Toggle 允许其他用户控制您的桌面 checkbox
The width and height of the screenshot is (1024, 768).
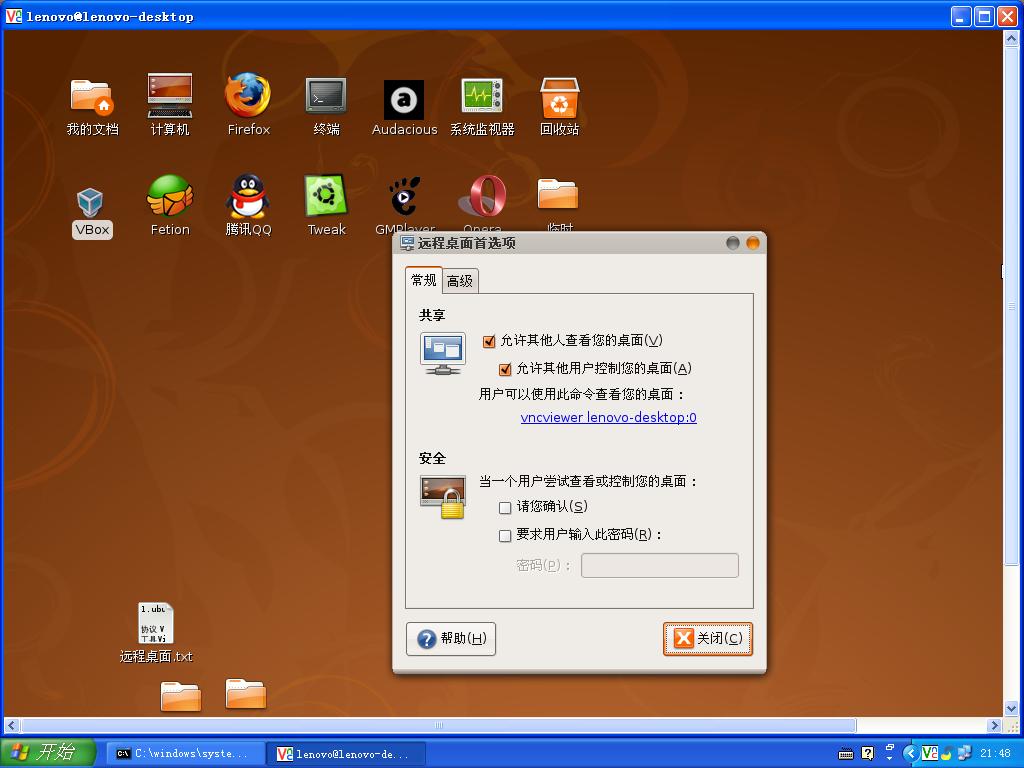tap(505, 369)
